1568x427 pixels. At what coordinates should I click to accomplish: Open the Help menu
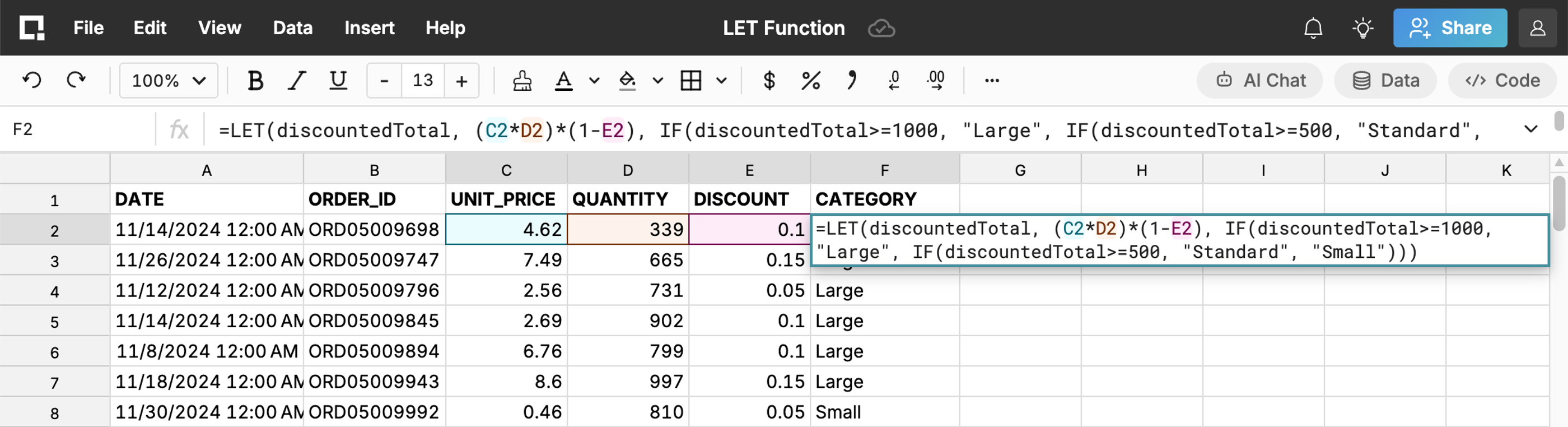click(446, 28)
